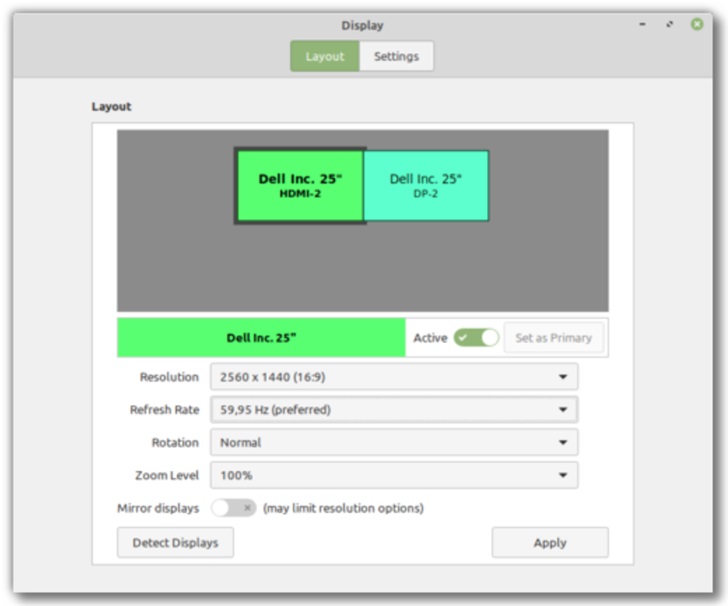Click the Mirror displays label

point(158,508)
